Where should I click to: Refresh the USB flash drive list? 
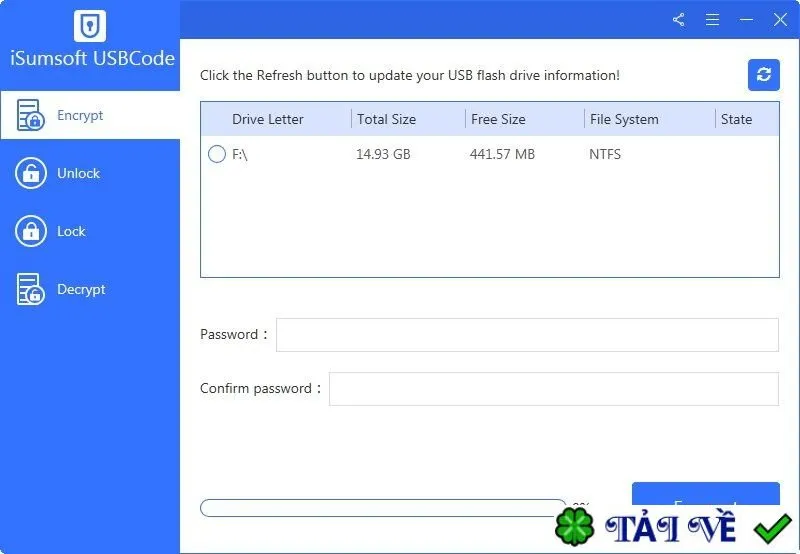pyautogui.click(x=763, y=75)
